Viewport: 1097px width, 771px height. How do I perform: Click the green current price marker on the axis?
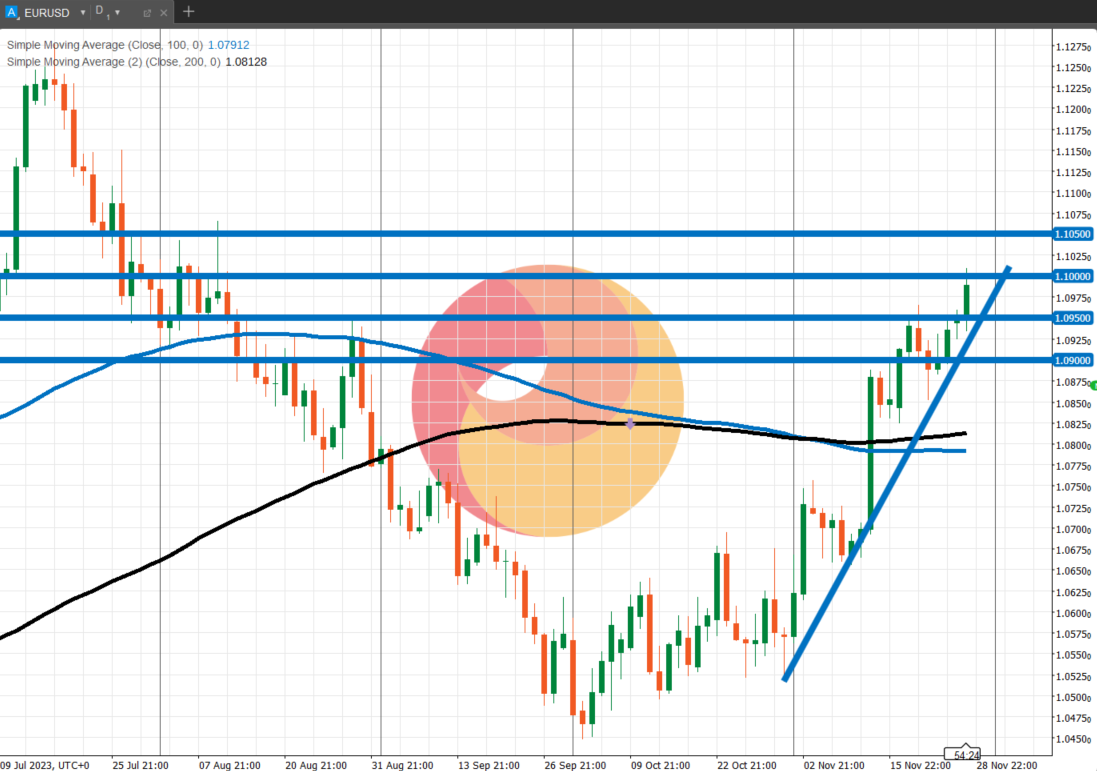click(1094, 386)
